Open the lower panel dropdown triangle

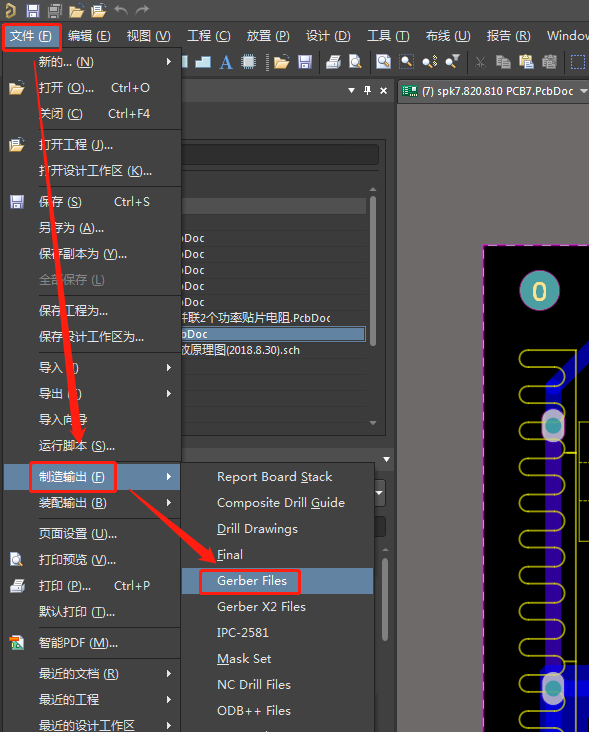[x=386, y=459]
